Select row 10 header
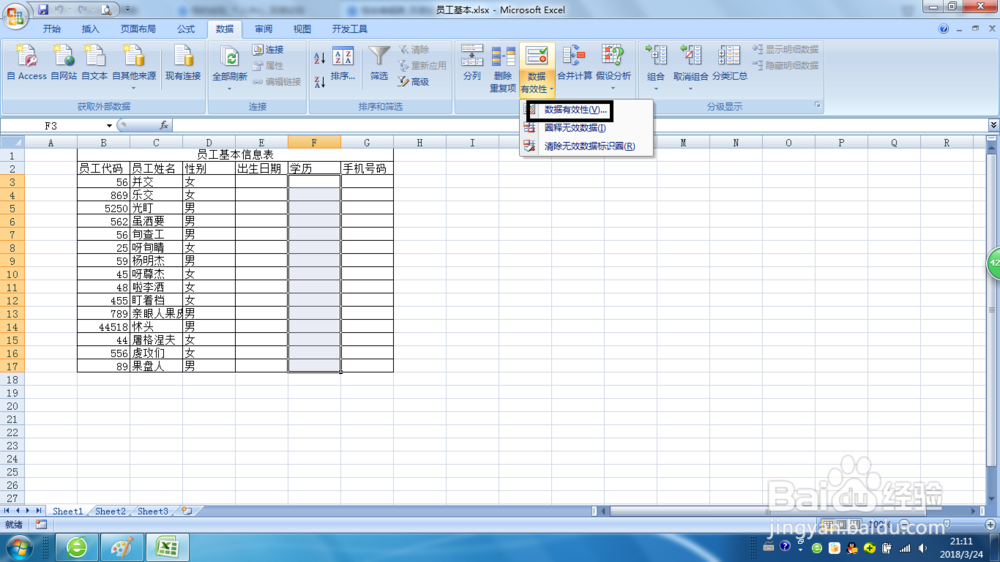1000x562 pixels. (x=12, y=274)
